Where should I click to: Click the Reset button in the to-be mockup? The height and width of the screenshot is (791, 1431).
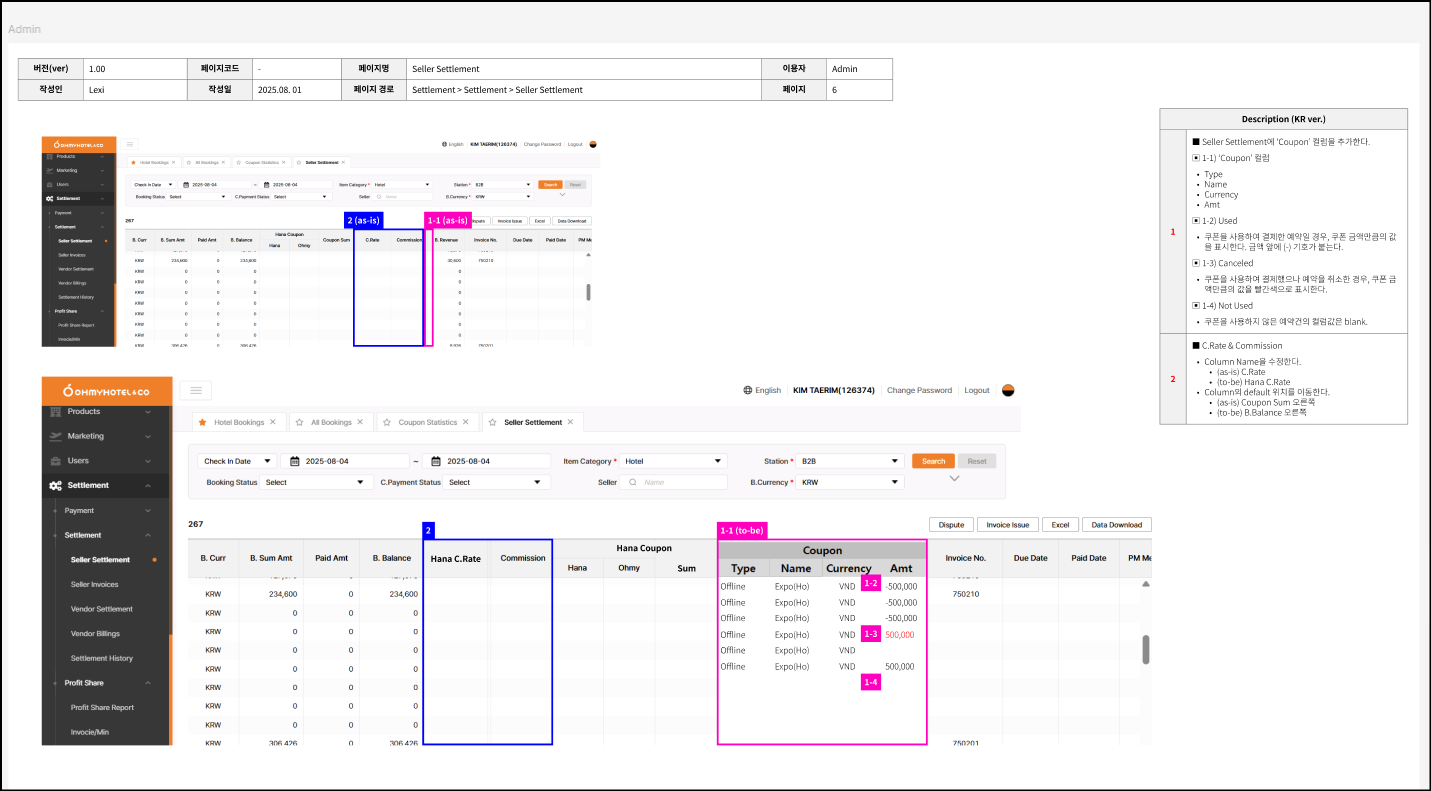(x=977, y=461)
